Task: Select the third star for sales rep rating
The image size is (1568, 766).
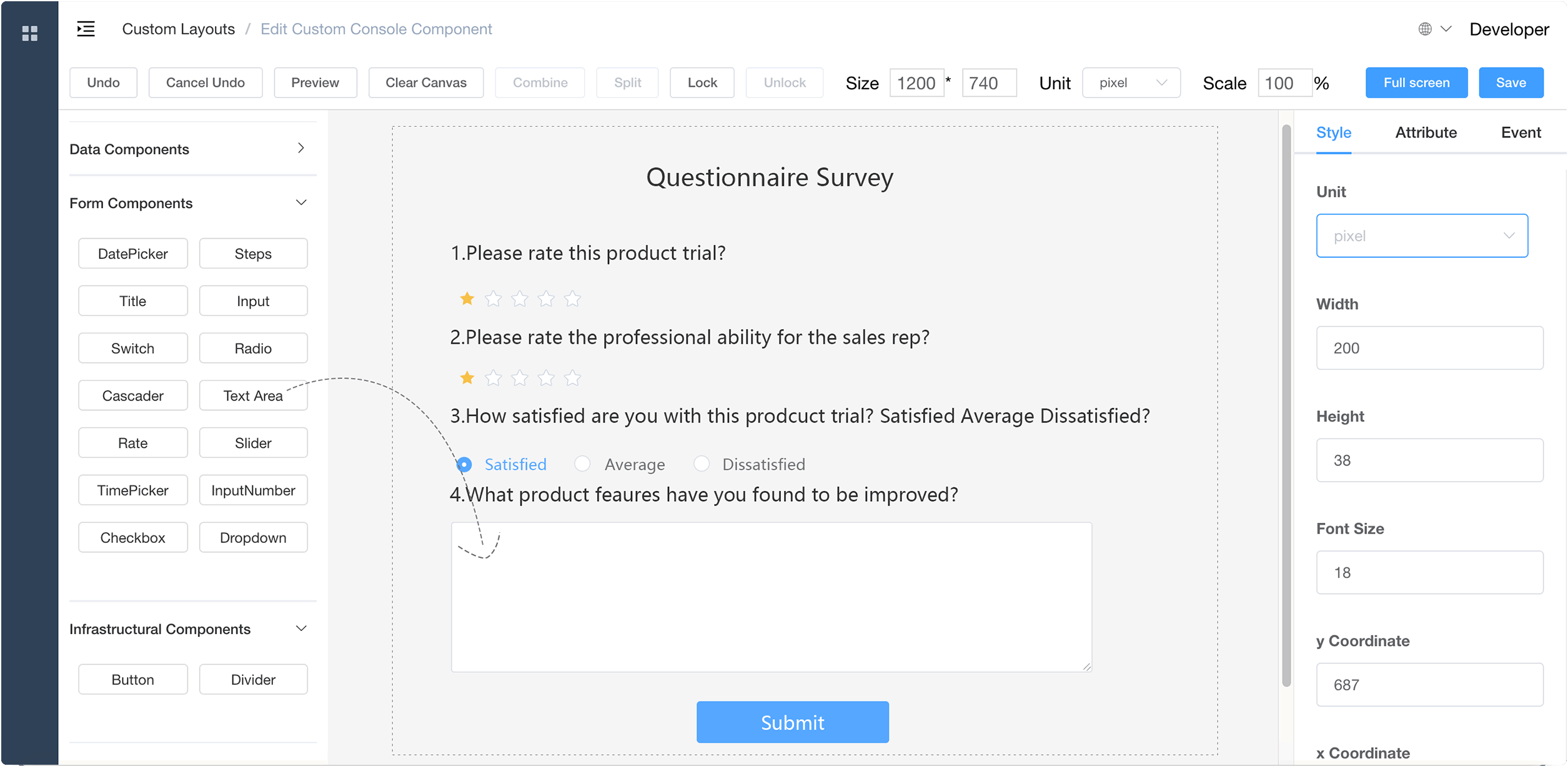Action: tap(519, 378)
